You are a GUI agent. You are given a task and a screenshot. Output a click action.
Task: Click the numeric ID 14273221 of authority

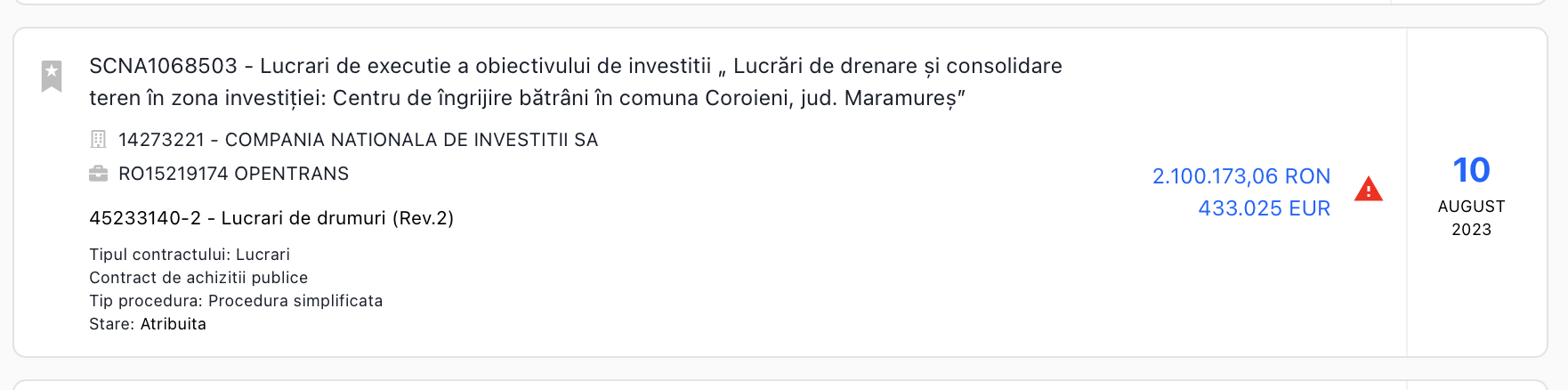tap(162, 140)
